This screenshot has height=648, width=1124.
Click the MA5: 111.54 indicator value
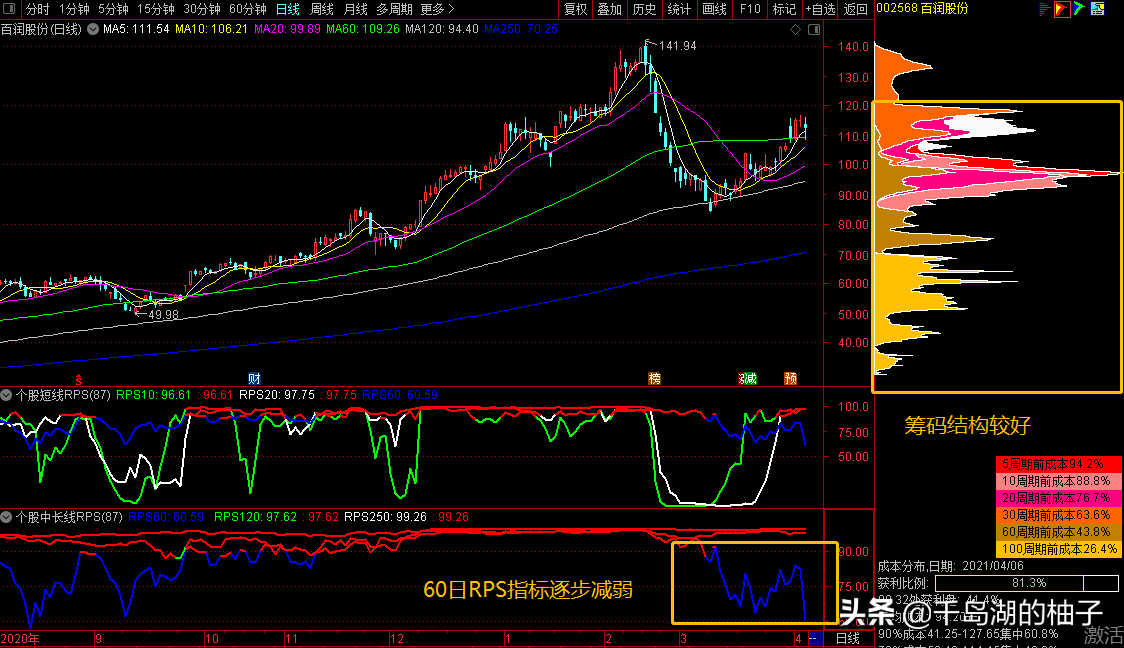click(136, 29)
